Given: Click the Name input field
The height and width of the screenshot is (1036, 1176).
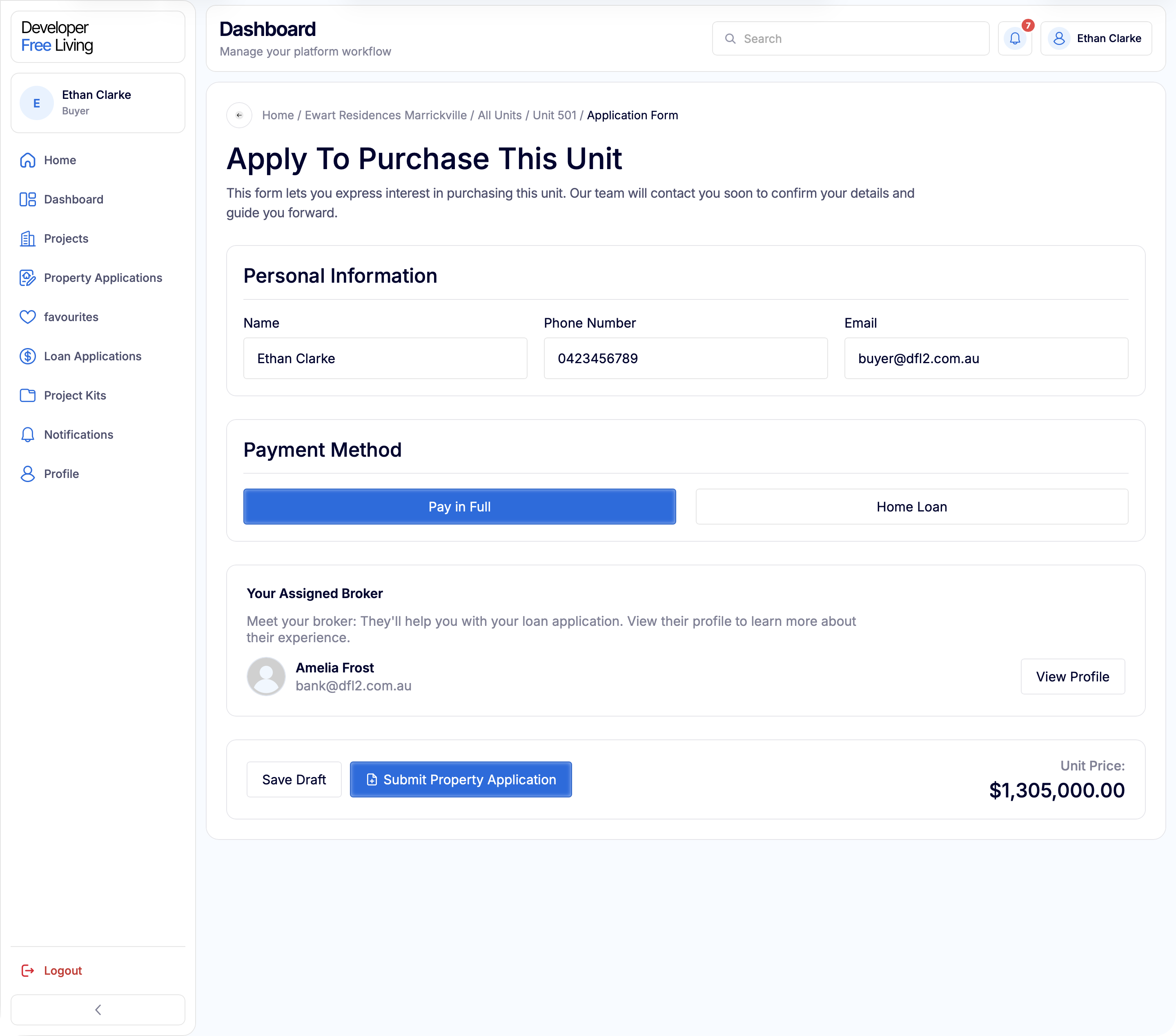Looking at the screenshot, I should [385, 358].
